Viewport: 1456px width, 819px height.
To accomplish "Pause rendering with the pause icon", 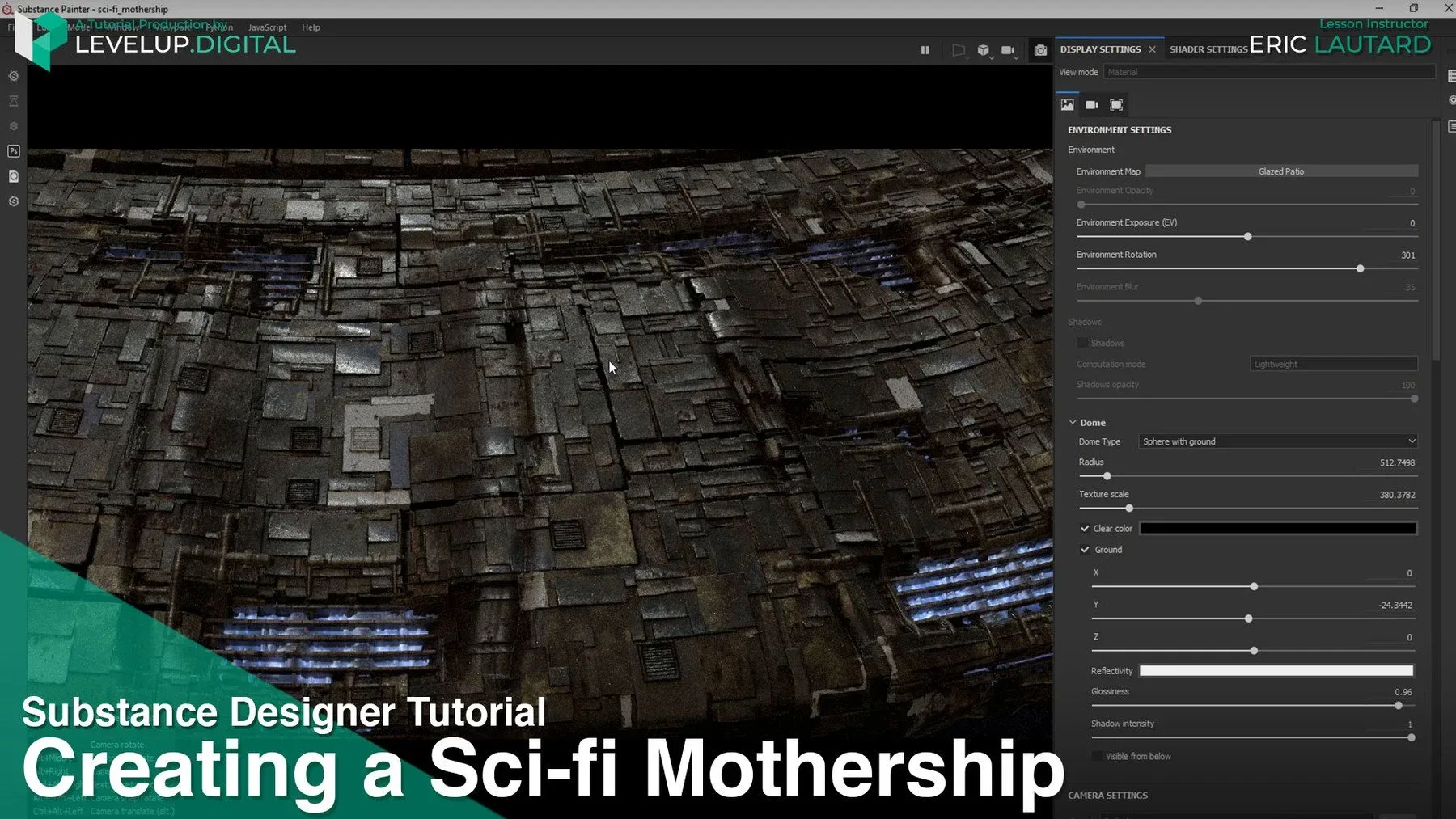I will coord(925,50).
